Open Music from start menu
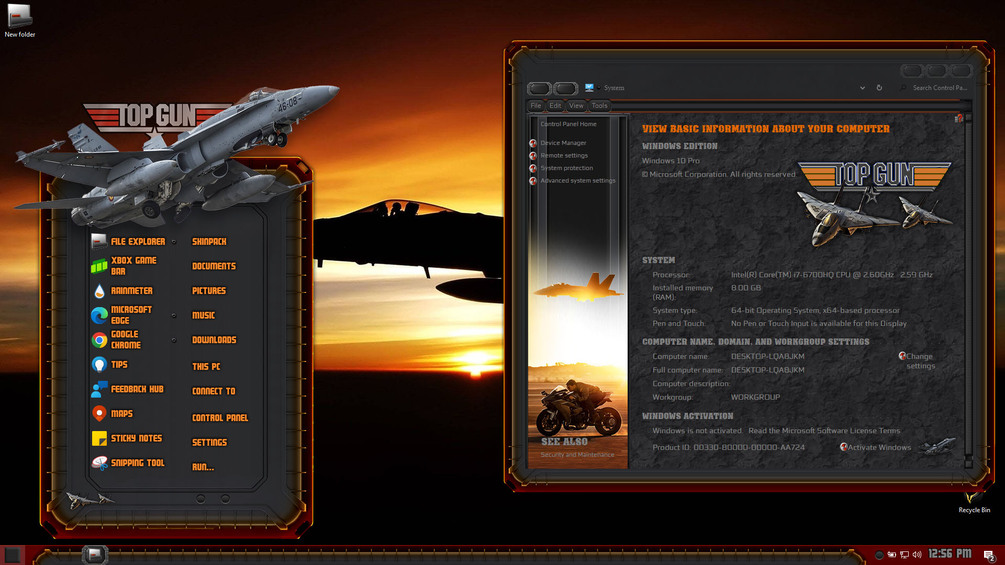Viewport: 1005px width, 565px height. (203, 315)
